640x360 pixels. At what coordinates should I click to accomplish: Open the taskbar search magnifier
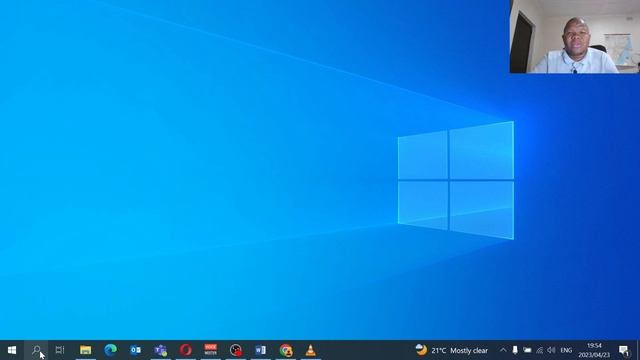[x=36, y=350]
